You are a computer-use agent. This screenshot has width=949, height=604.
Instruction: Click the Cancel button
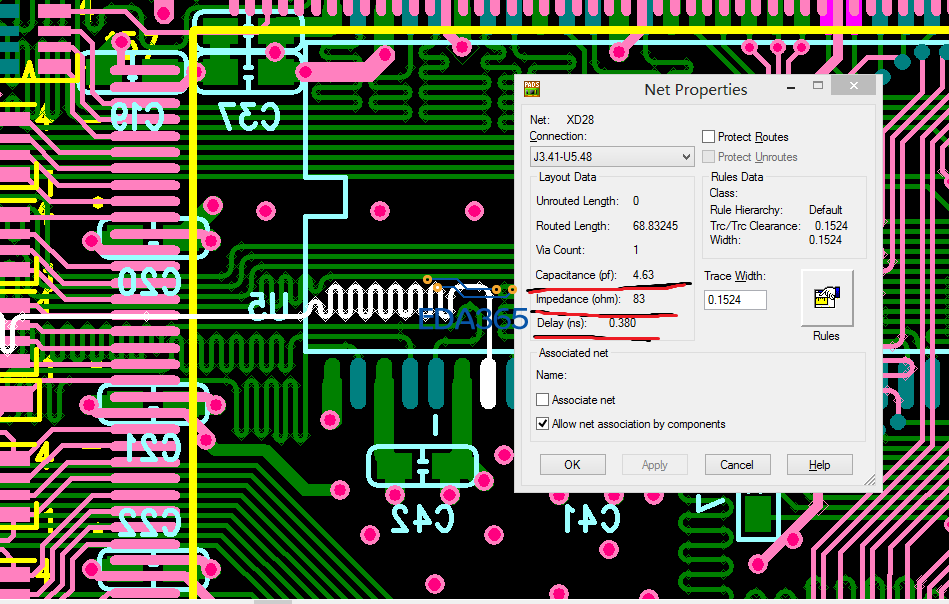737,465
